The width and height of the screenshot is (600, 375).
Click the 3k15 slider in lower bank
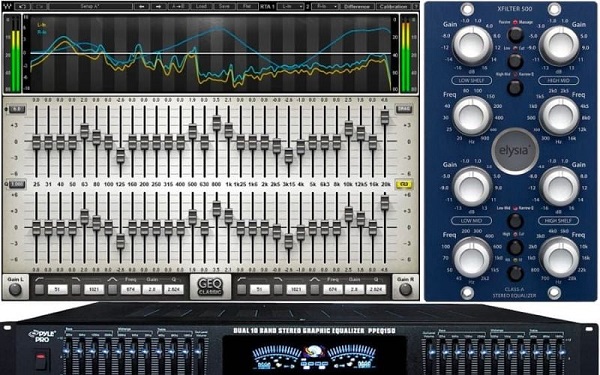[289, 241]
